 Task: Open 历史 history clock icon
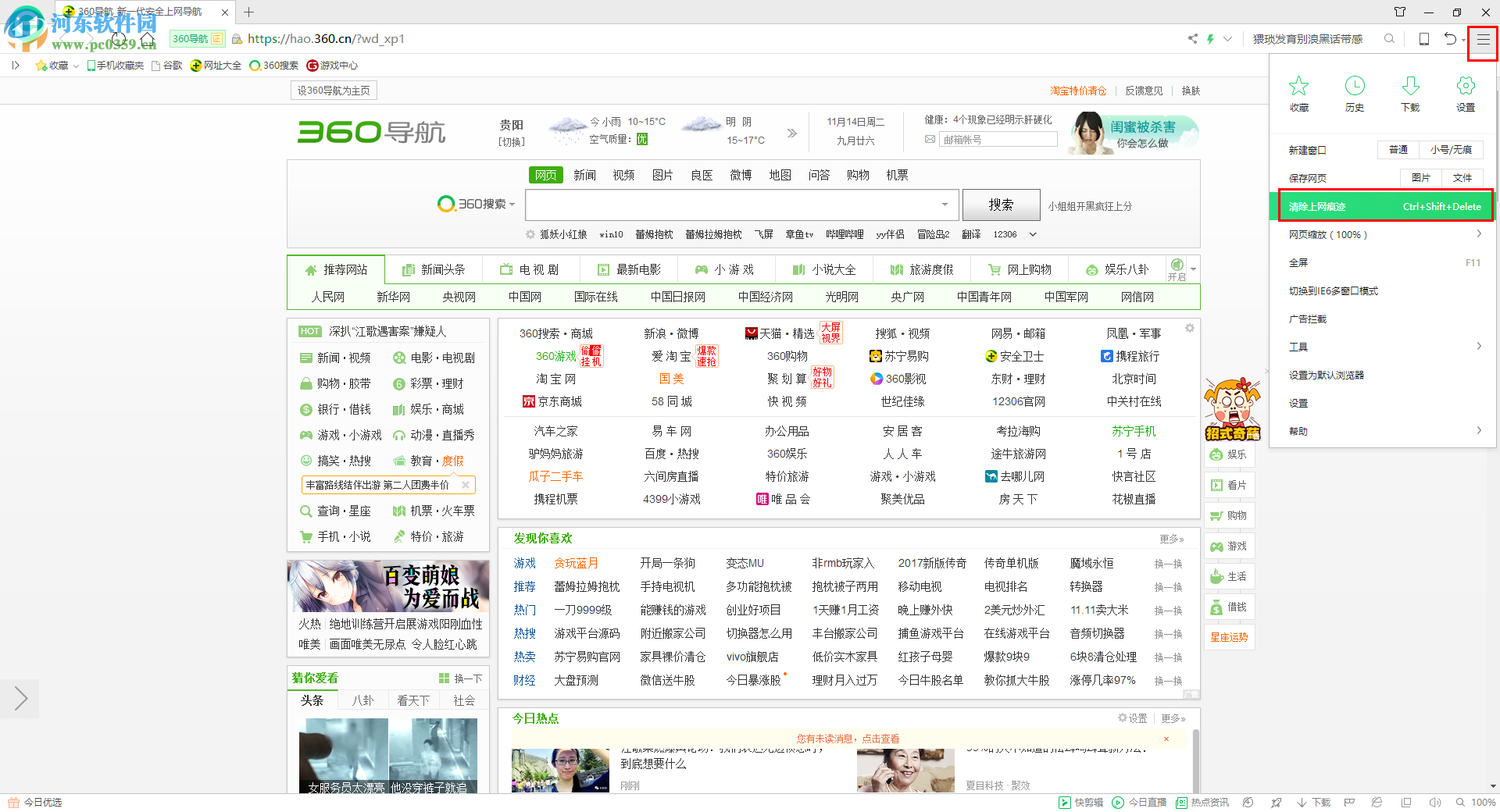pos(1355,86)
